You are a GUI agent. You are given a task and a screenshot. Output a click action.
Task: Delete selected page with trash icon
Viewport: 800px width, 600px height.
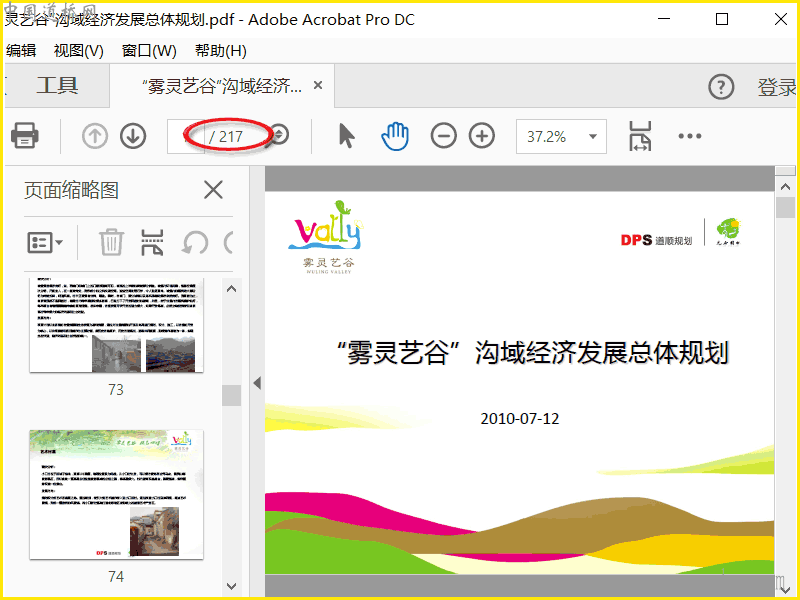[111, 242]
